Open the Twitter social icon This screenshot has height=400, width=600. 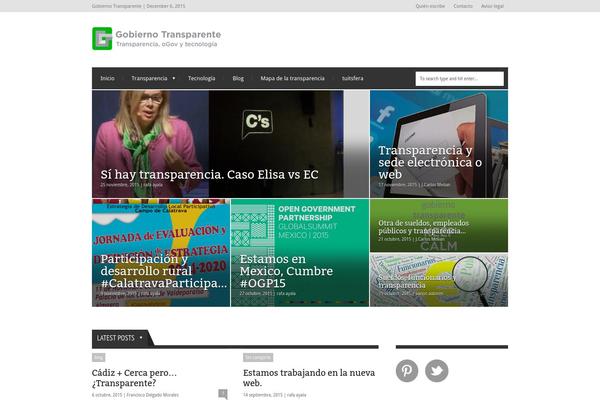tap(437, 371)
